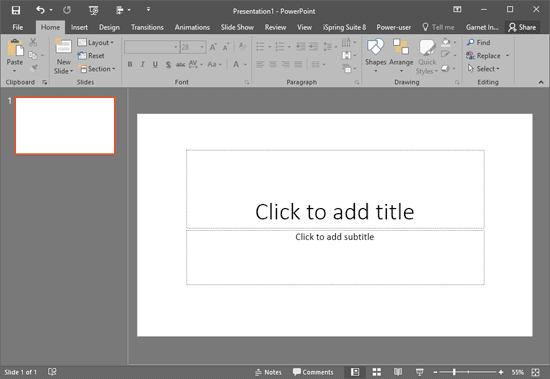Image resolution: width=550 pixels, height=379 pixels.
Task: Click Find in Editing group
Action: click(478, 42)
